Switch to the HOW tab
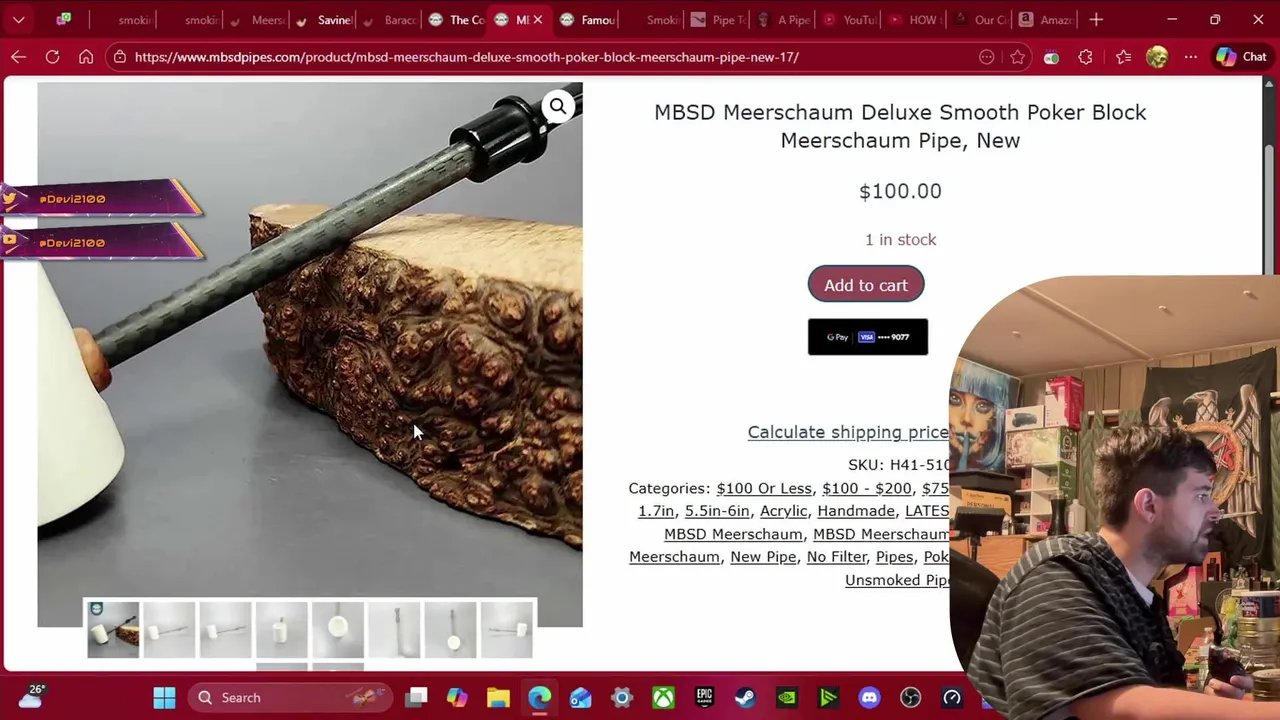Viewport: 1280px width, 720px height. pyautogui.click(x=914, y=20)
